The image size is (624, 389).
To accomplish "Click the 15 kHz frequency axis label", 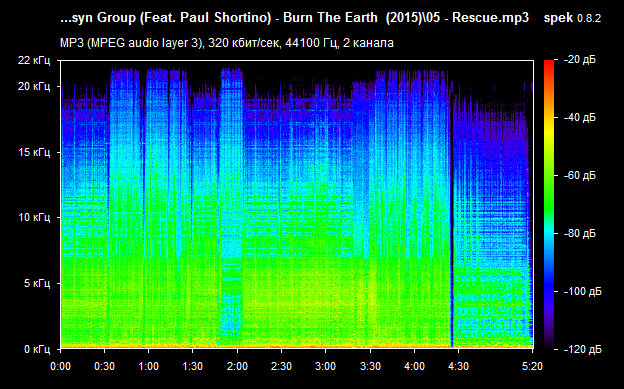I will pyautogui.click(x=34, y=152).
